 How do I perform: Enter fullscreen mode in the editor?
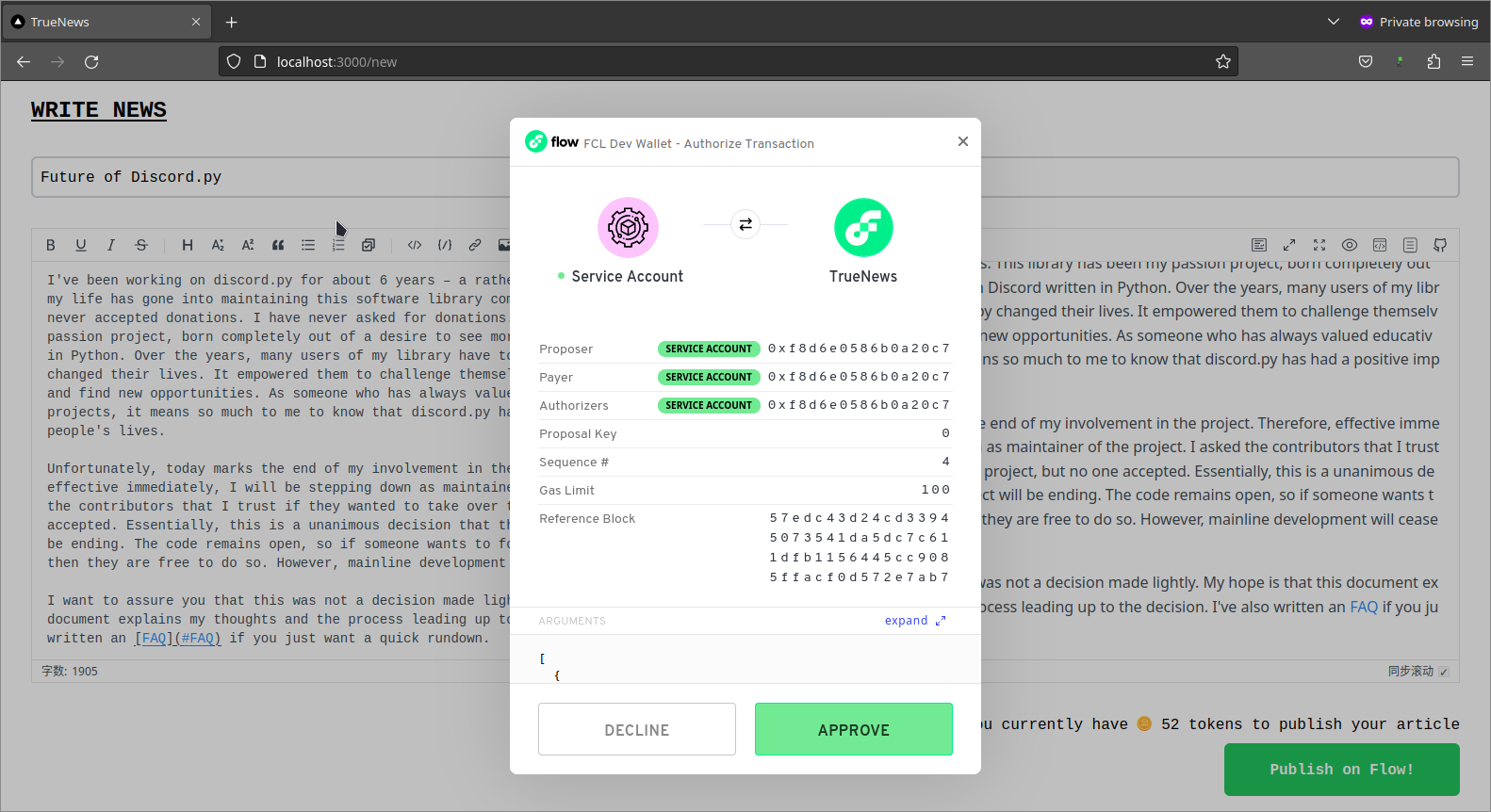1319,245
